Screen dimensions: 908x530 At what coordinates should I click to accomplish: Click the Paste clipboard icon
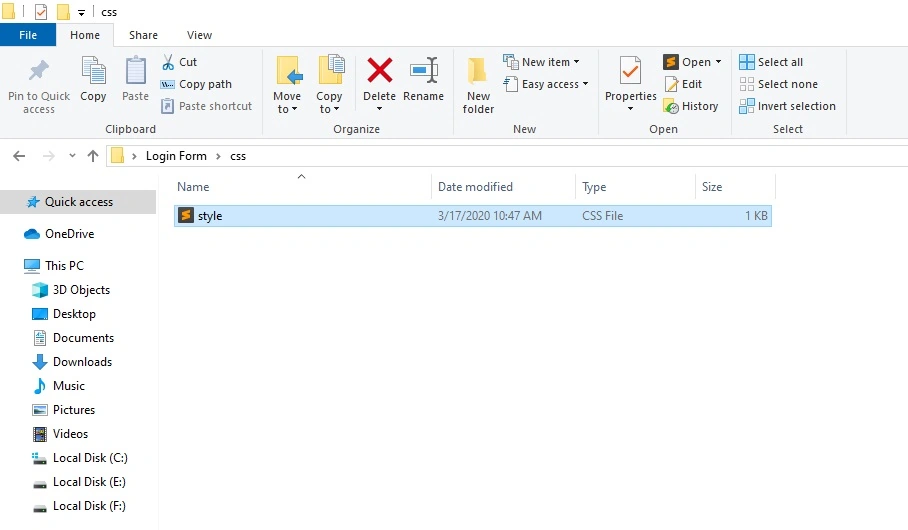coord(136,71)
